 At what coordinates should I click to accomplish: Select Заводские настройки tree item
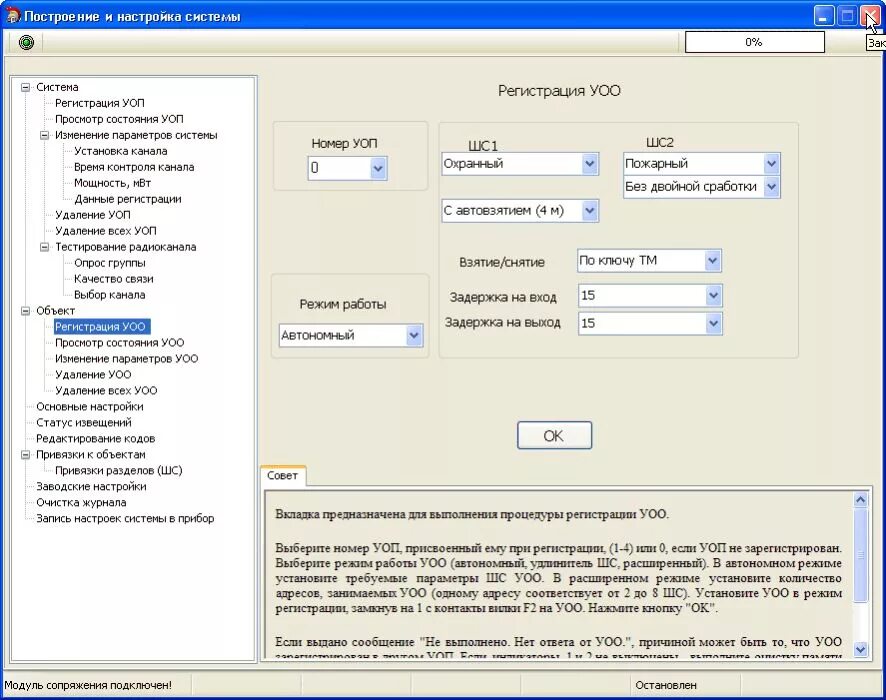[x=91, y=486]
